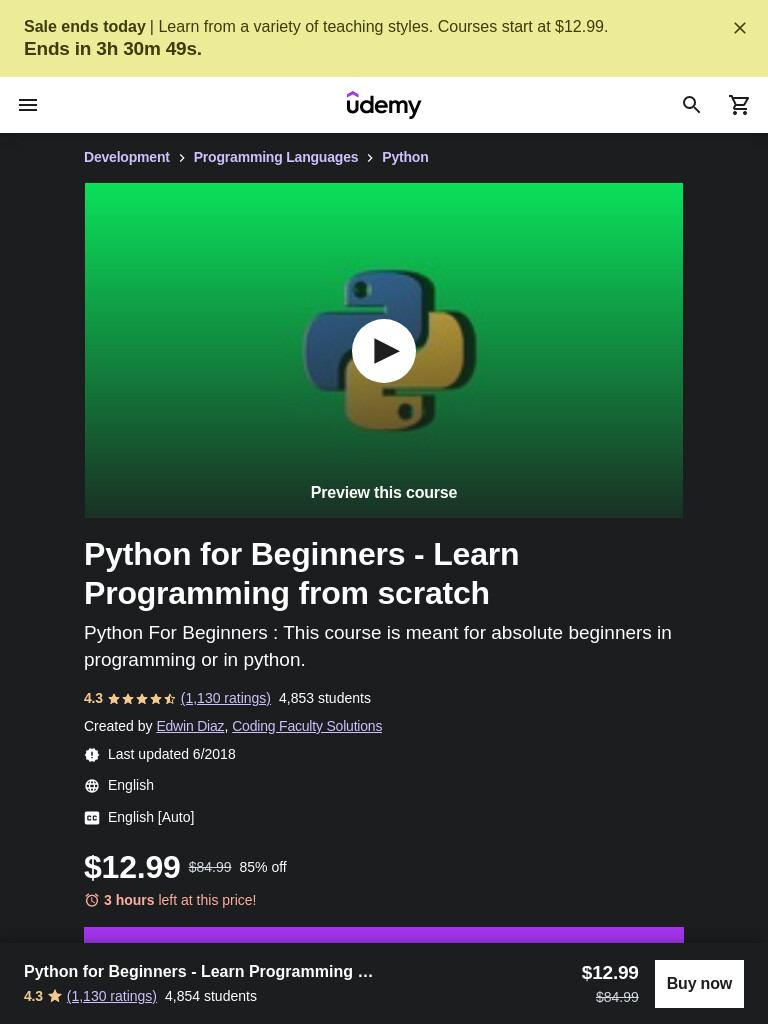Click the 85% off text
This screenshot has width=768, height=1024.
[x=263, y=867]
